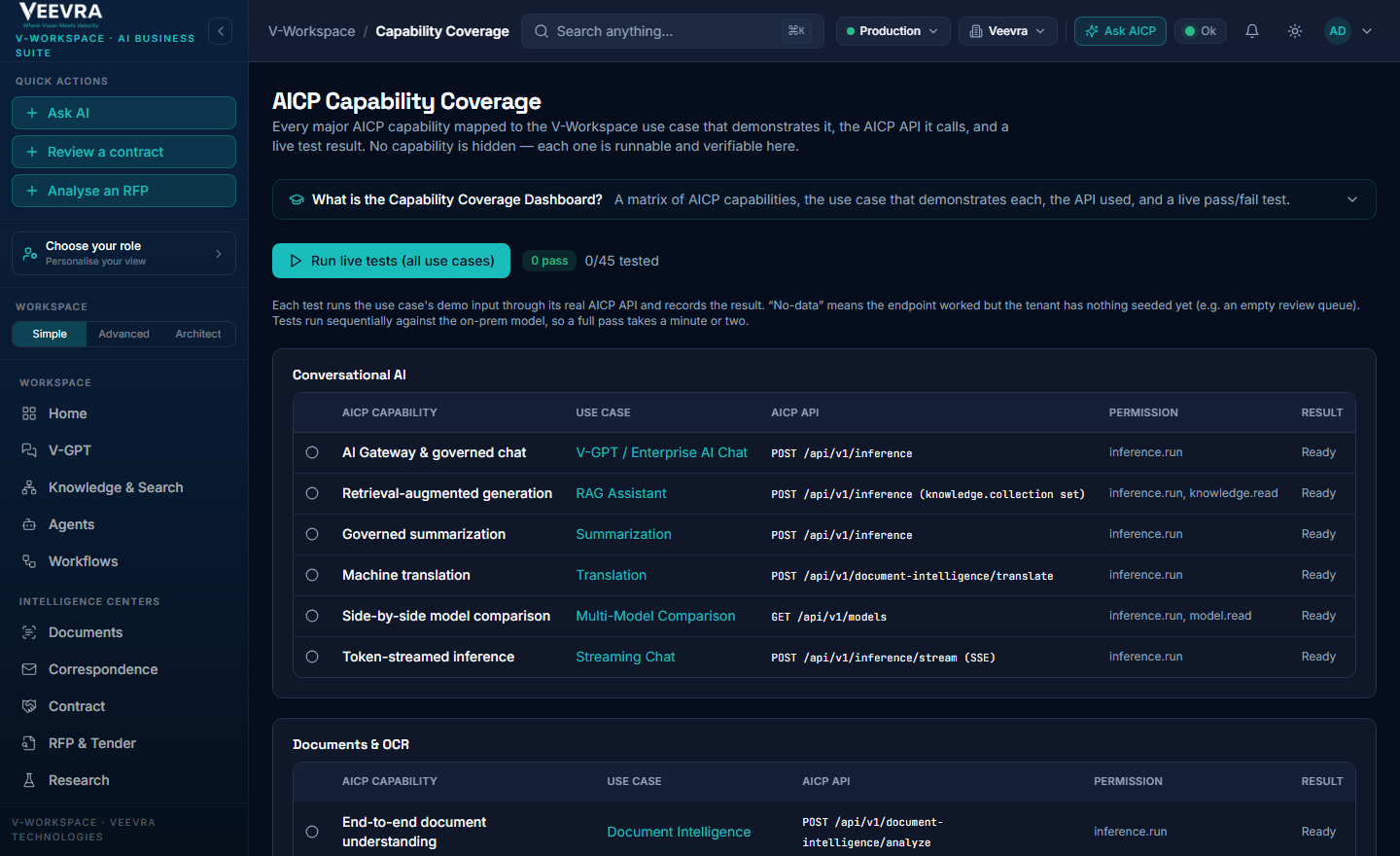This screenshot has height=856, width=1400.
Task: Select the AI Gateway & governed chat radio
Action: tap(312, 452)
